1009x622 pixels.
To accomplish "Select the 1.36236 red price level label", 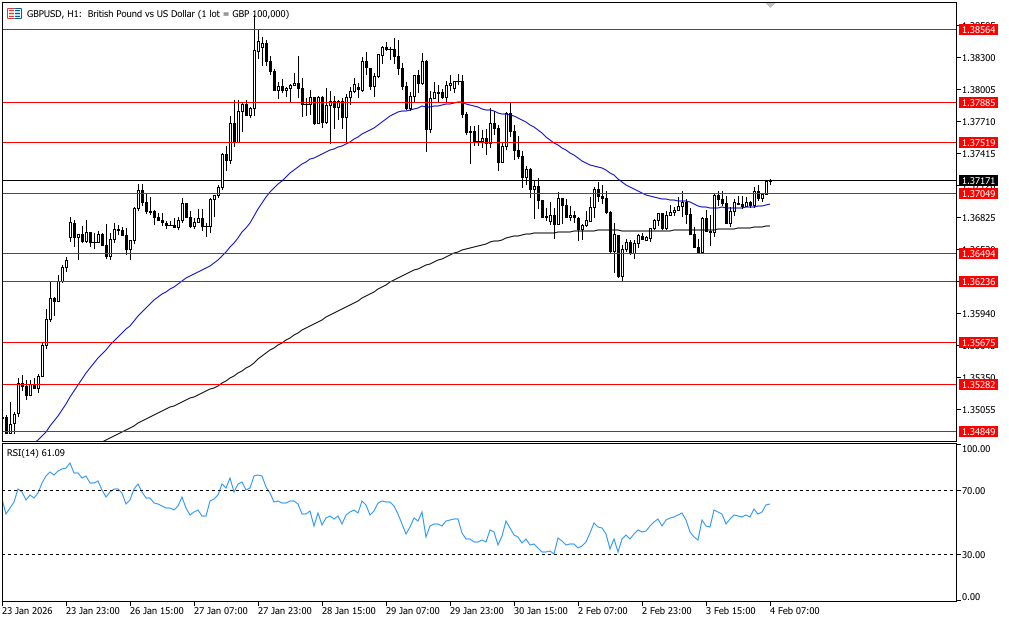I will coord(977,282).
